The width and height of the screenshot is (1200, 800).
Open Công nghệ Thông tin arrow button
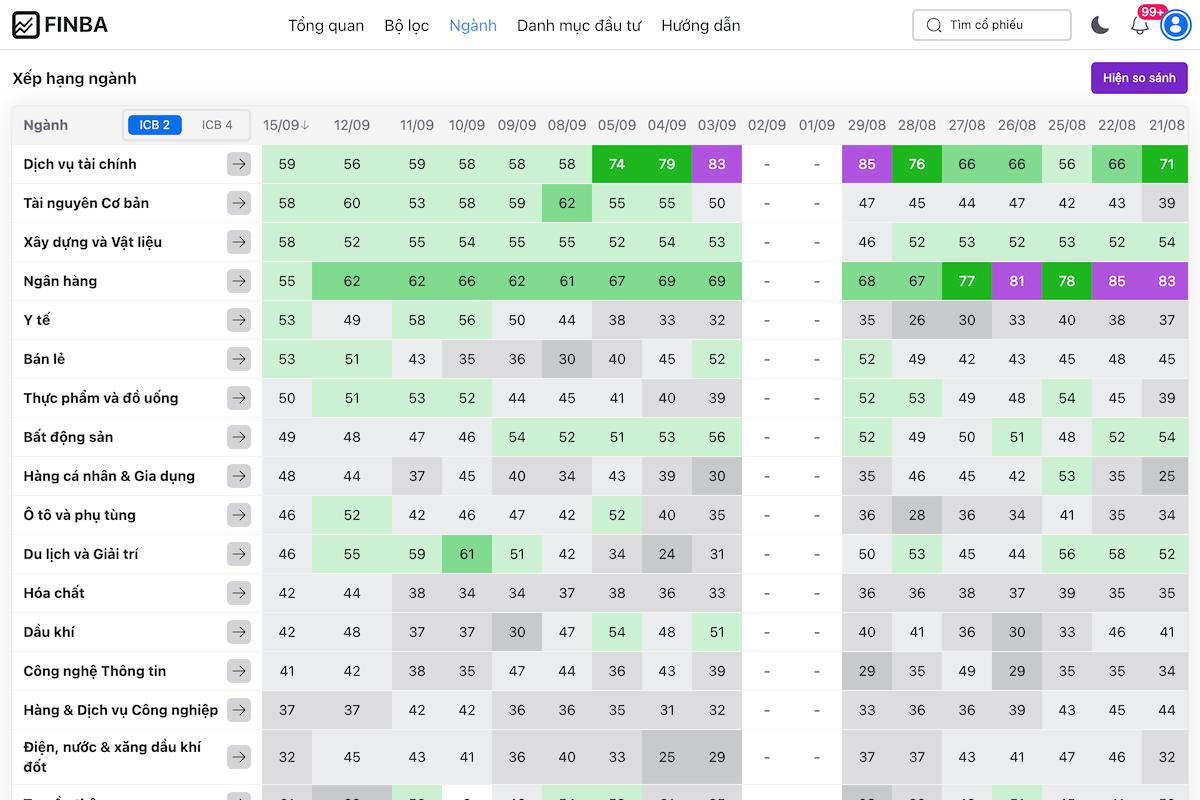pyautogui.click(x=238, y=671)
